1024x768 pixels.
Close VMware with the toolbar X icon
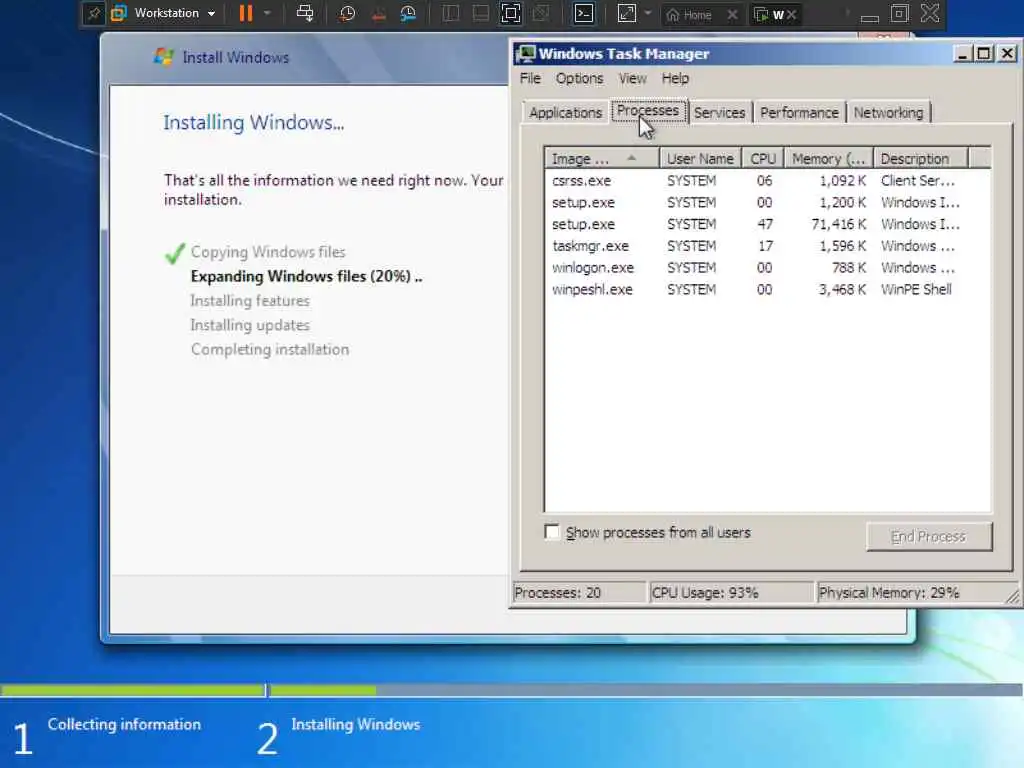930,13
